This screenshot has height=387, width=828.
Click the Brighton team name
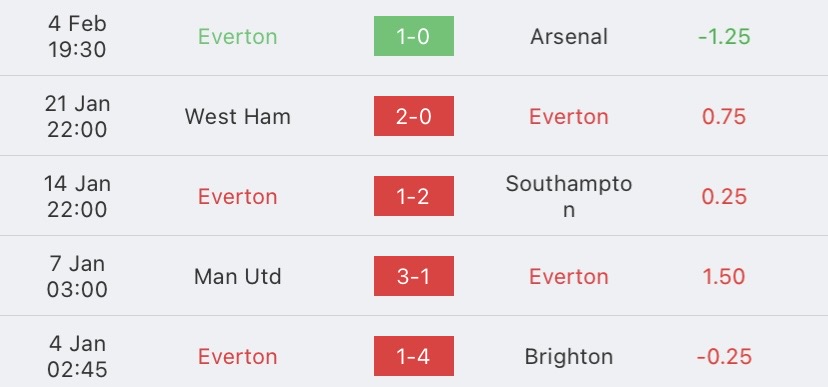point(569,357)
